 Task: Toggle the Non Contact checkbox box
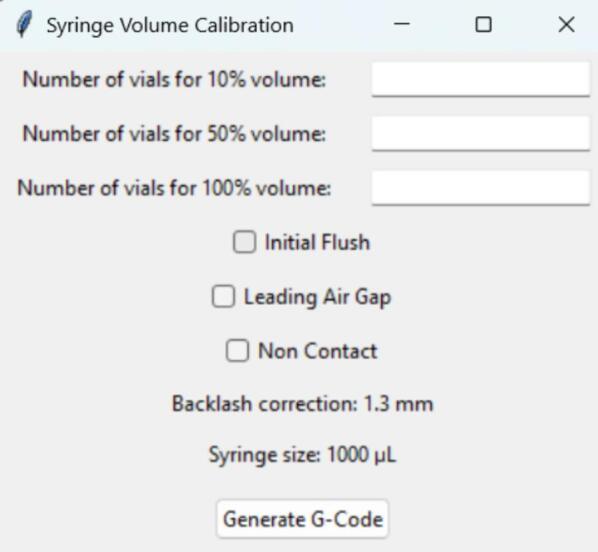[237, 351]
